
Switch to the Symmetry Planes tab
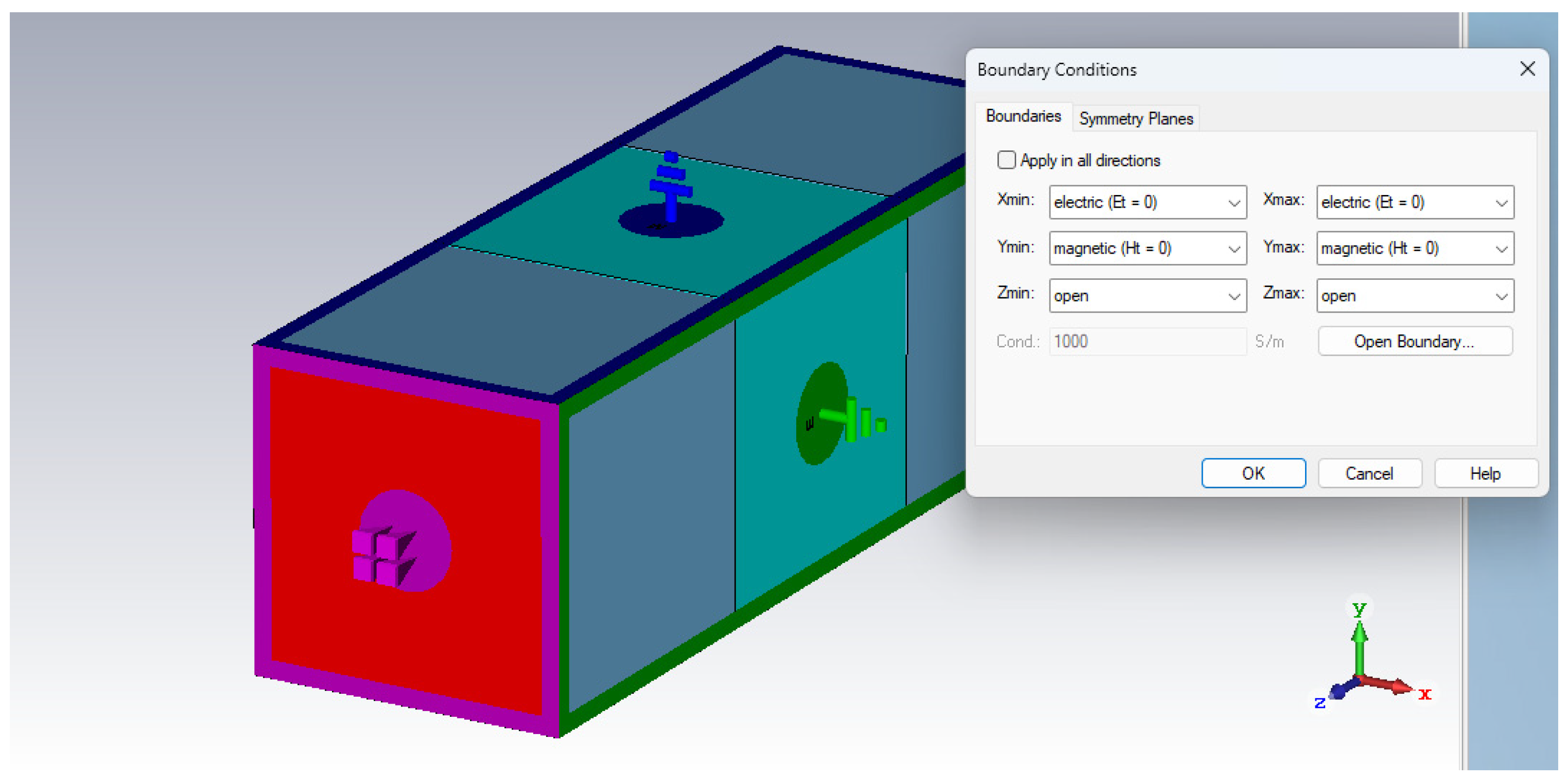pos(1135,119)
